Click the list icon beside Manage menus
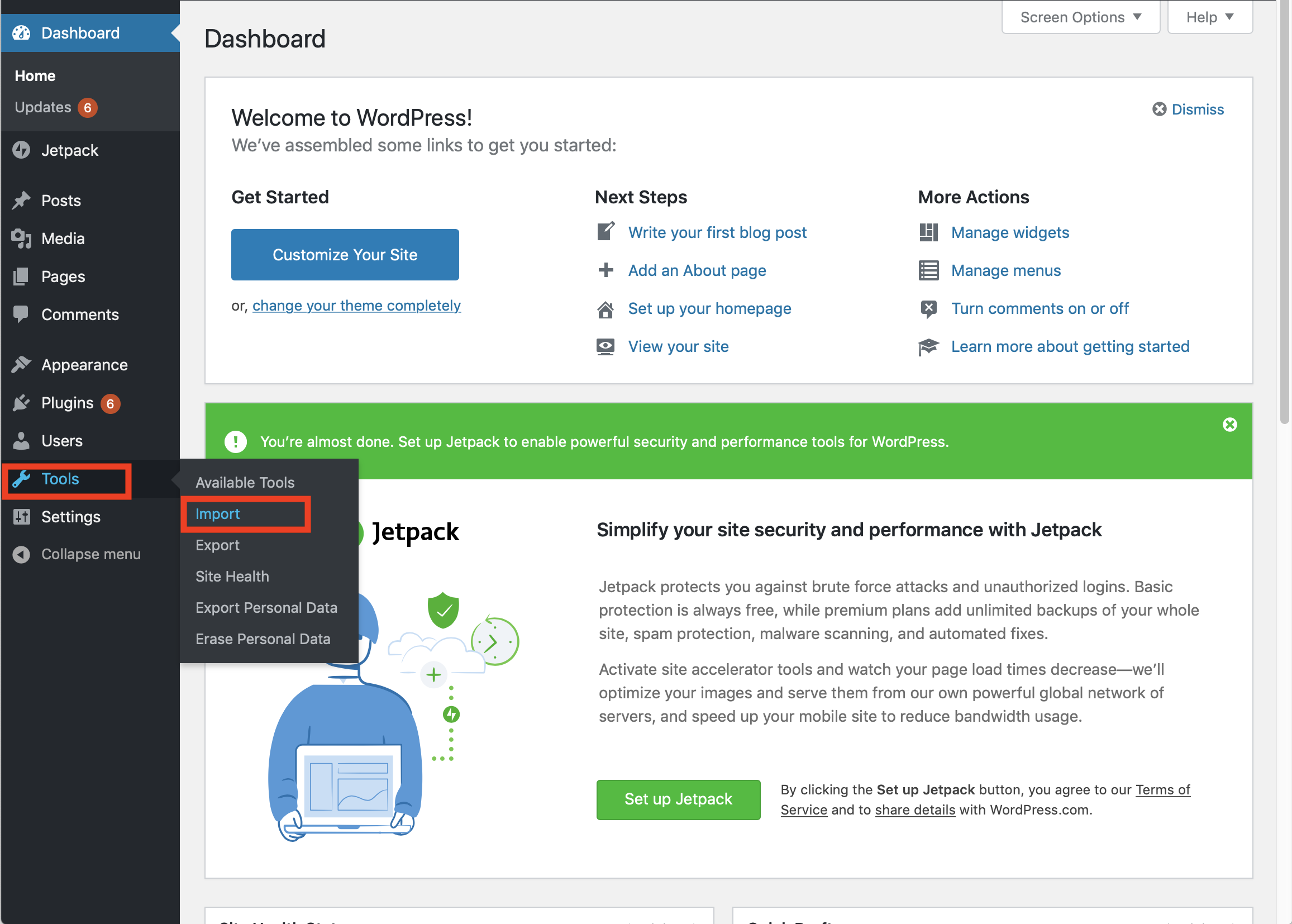This screenshot has width=1292, height=924. click(x=928, y=270)
